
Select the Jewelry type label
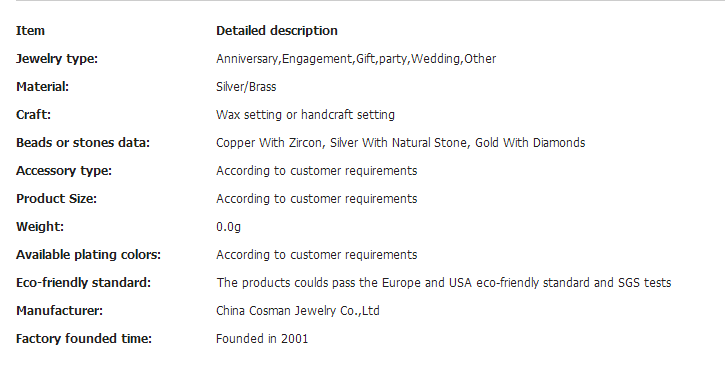(57, 59)
